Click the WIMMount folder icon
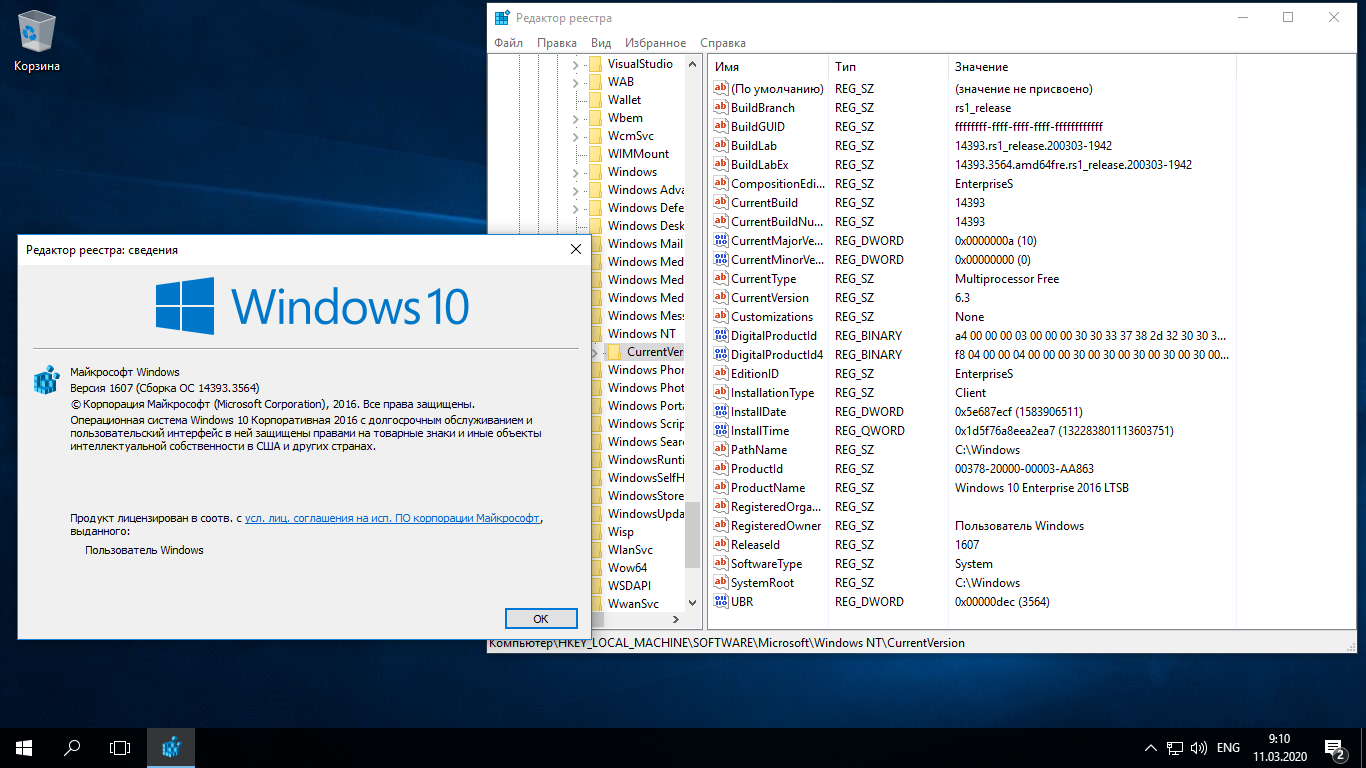The width and height of the screenshot is (1366, 768). (x=595, y=154)
